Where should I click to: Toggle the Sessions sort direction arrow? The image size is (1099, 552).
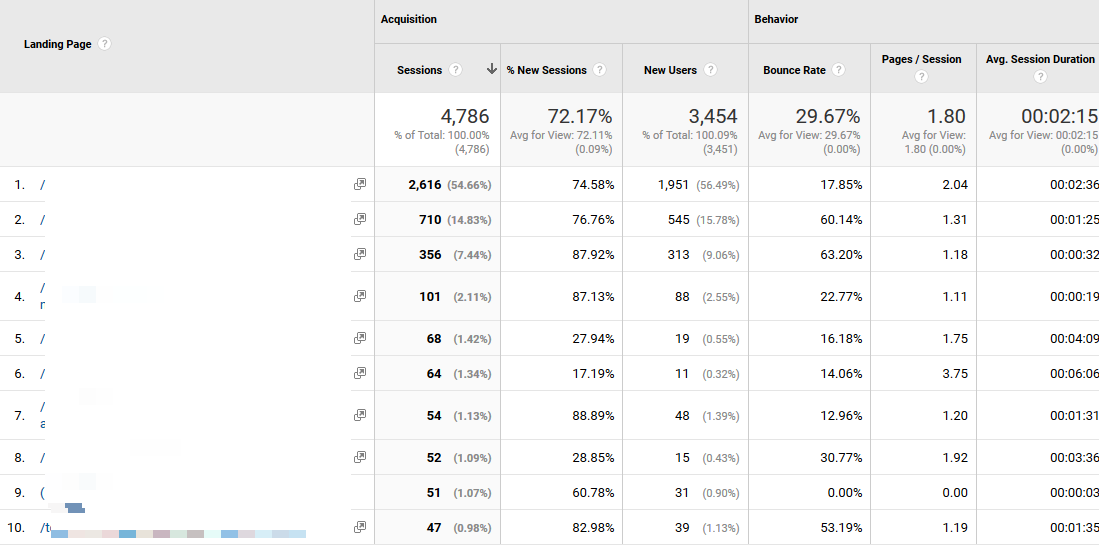pyautogui.click(x=491, y=70)
